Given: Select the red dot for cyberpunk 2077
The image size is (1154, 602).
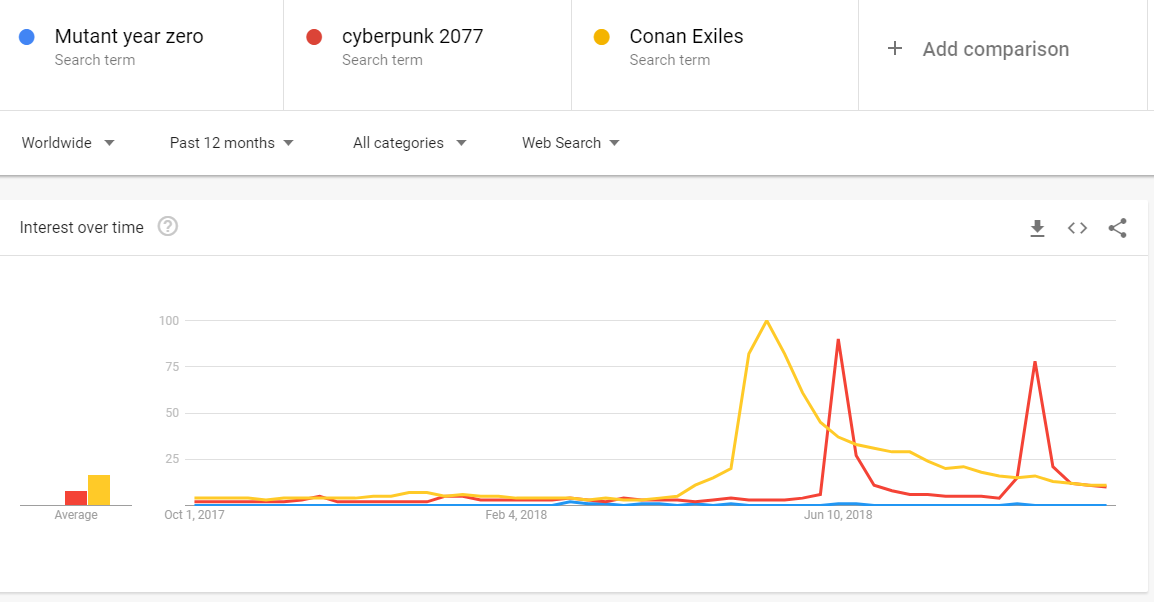Looking at the screenshot, I should click(x=314, y=37).
